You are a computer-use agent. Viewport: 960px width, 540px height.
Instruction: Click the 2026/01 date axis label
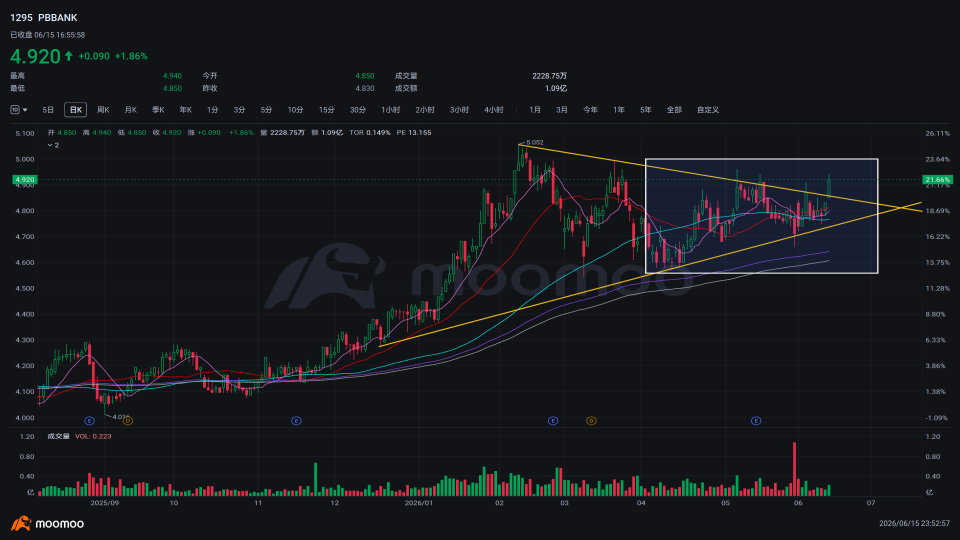pyautogui.click(x=419, y=503)
